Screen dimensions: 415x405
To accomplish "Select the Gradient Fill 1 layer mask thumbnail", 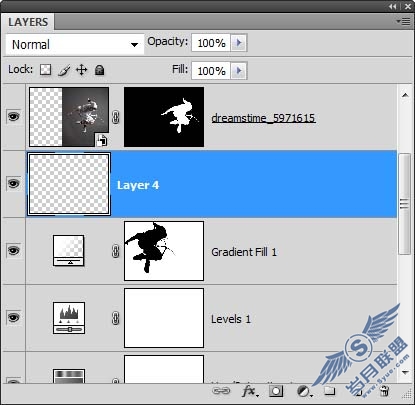I will [164, 251].
